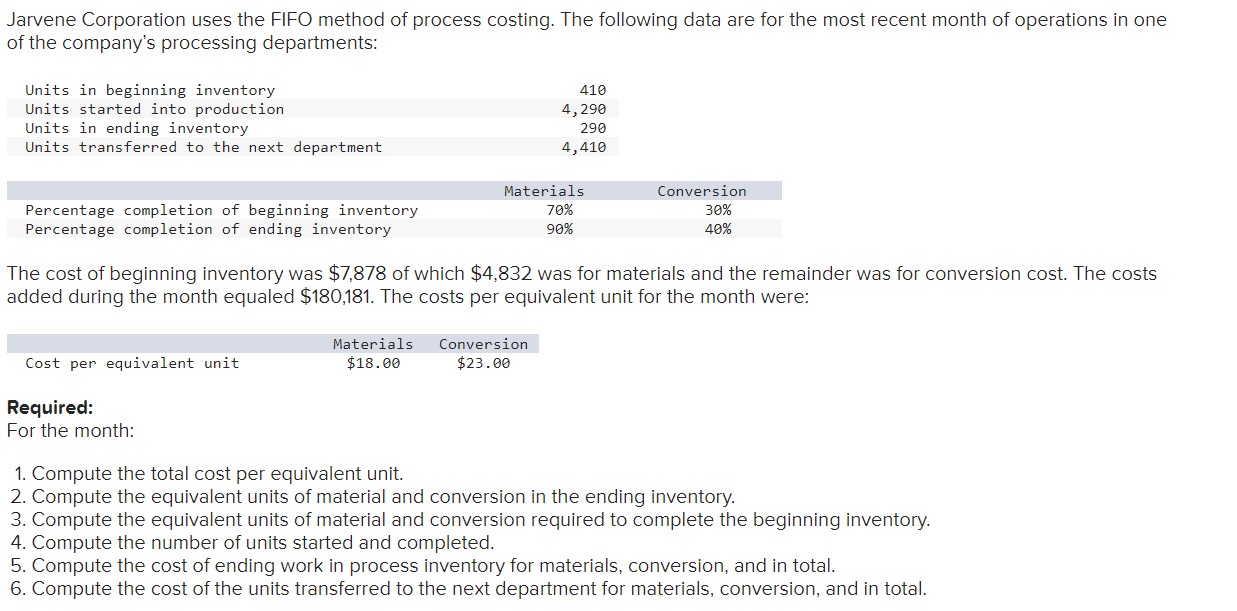The width and height of the screenshot is (1237, 611).
Task: Click "Percentage completion of ending inventory" label
Action: [x=208, y=229]
